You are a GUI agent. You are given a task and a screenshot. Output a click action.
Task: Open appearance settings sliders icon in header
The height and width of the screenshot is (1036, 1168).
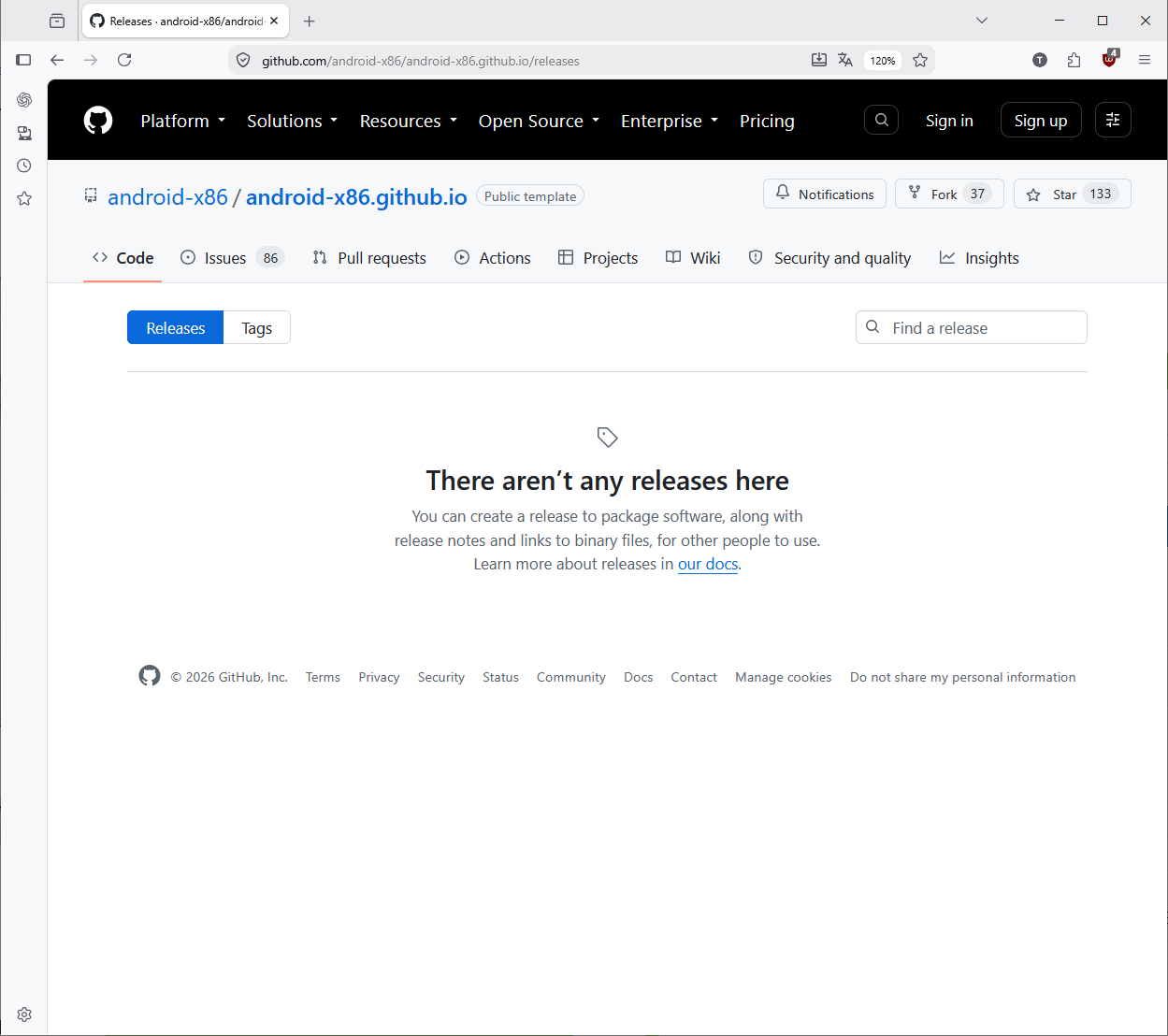point(1113,120)
